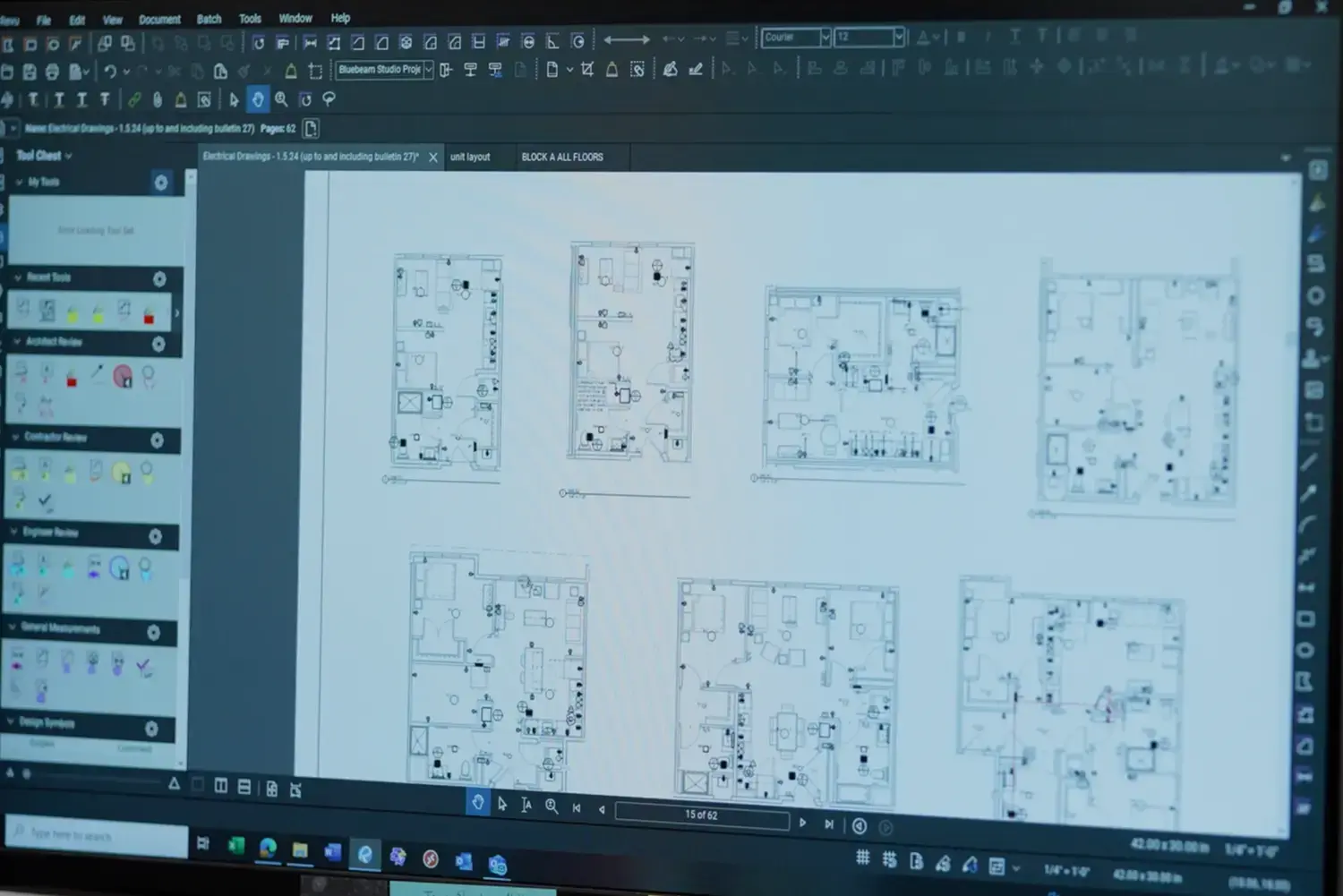Toggle split horizontal view
The width and height of the screenshot is (1343, 896).
tap(244, 787)
